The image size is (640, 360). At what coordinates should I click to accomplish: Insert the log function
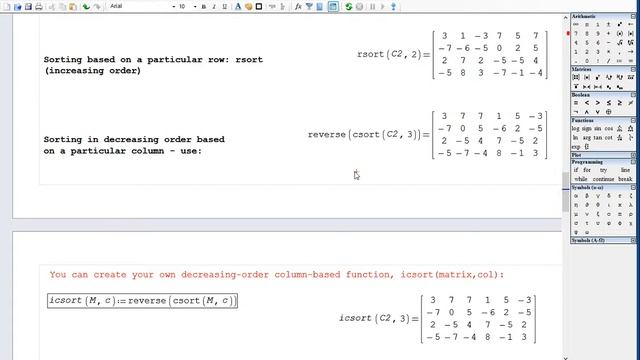[x=576, y=129]
